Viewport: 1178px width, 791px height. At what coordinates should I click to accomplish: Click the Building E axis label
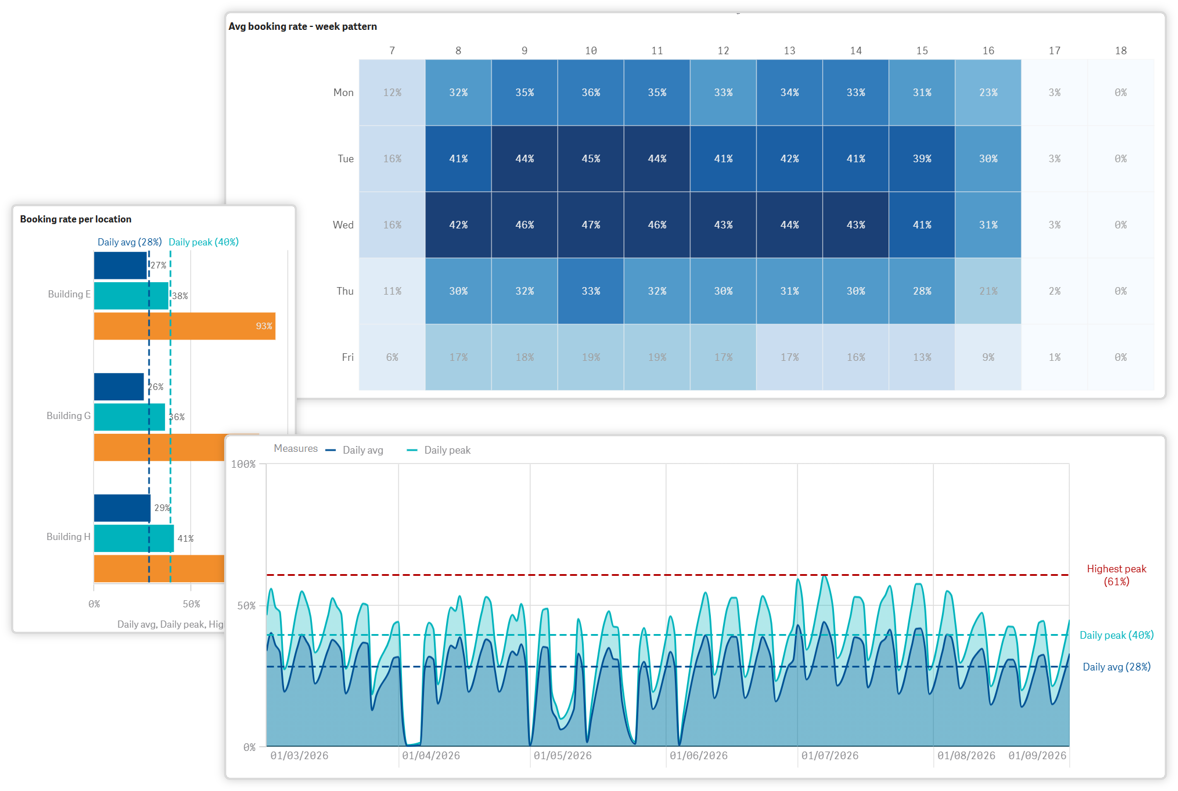[x=69, y=294]
